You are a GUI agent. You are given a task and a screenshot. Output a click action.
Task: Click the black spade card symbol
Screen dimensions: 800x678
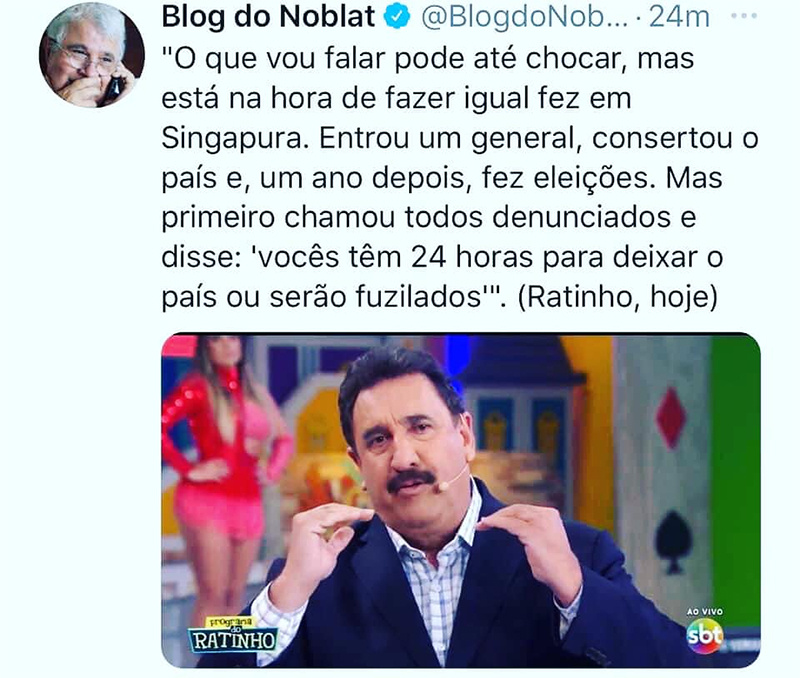point(673,541)
